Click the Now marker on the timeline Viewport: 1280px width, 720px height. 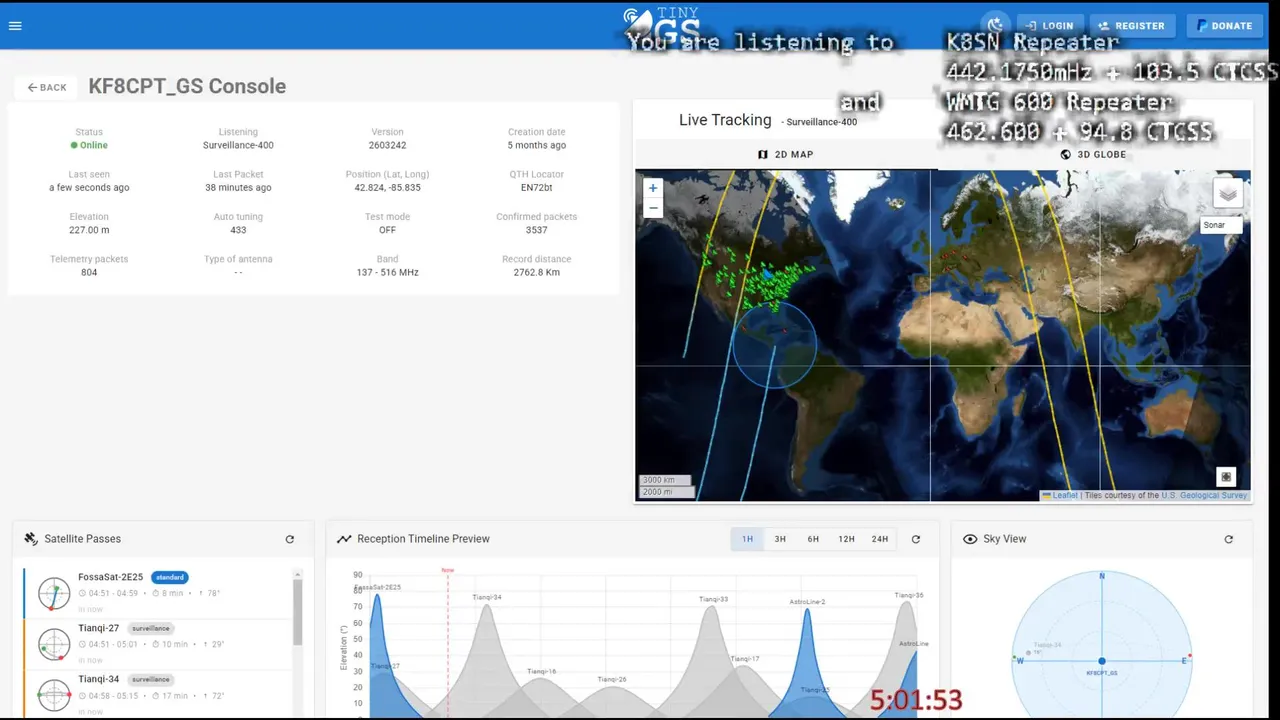pyautogui.click(x=448, y=570)
